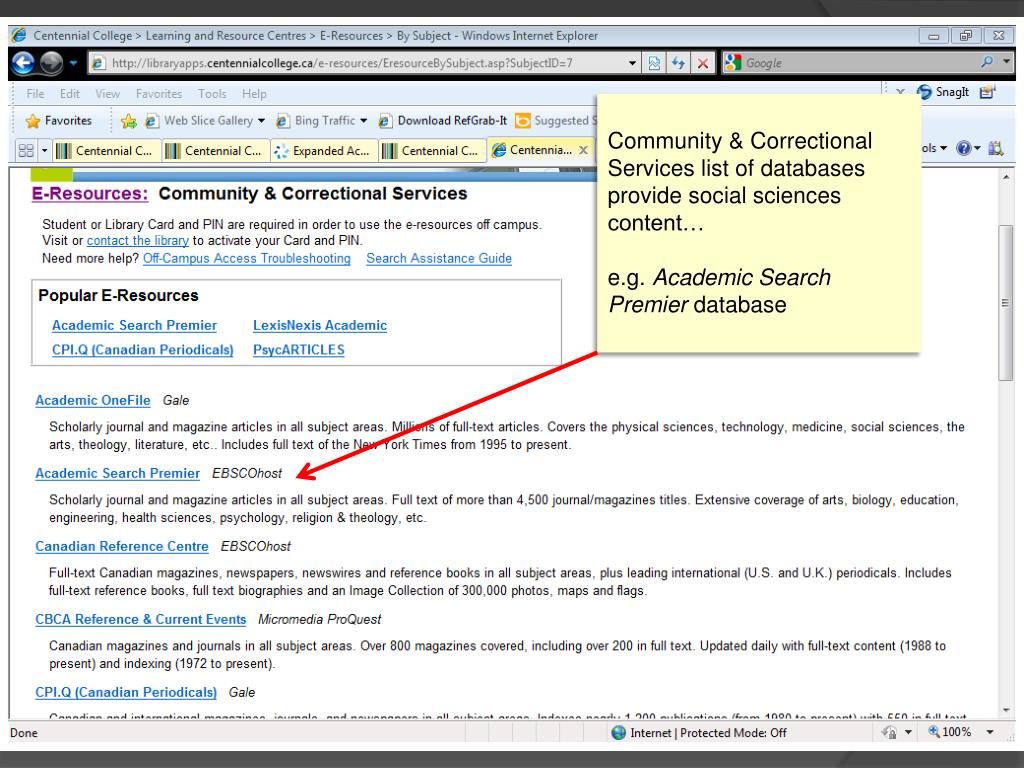Click the Suggested Sites favorite icon
The height and width of the screenshot is (768, 1024).
click(x=522, y=121)
